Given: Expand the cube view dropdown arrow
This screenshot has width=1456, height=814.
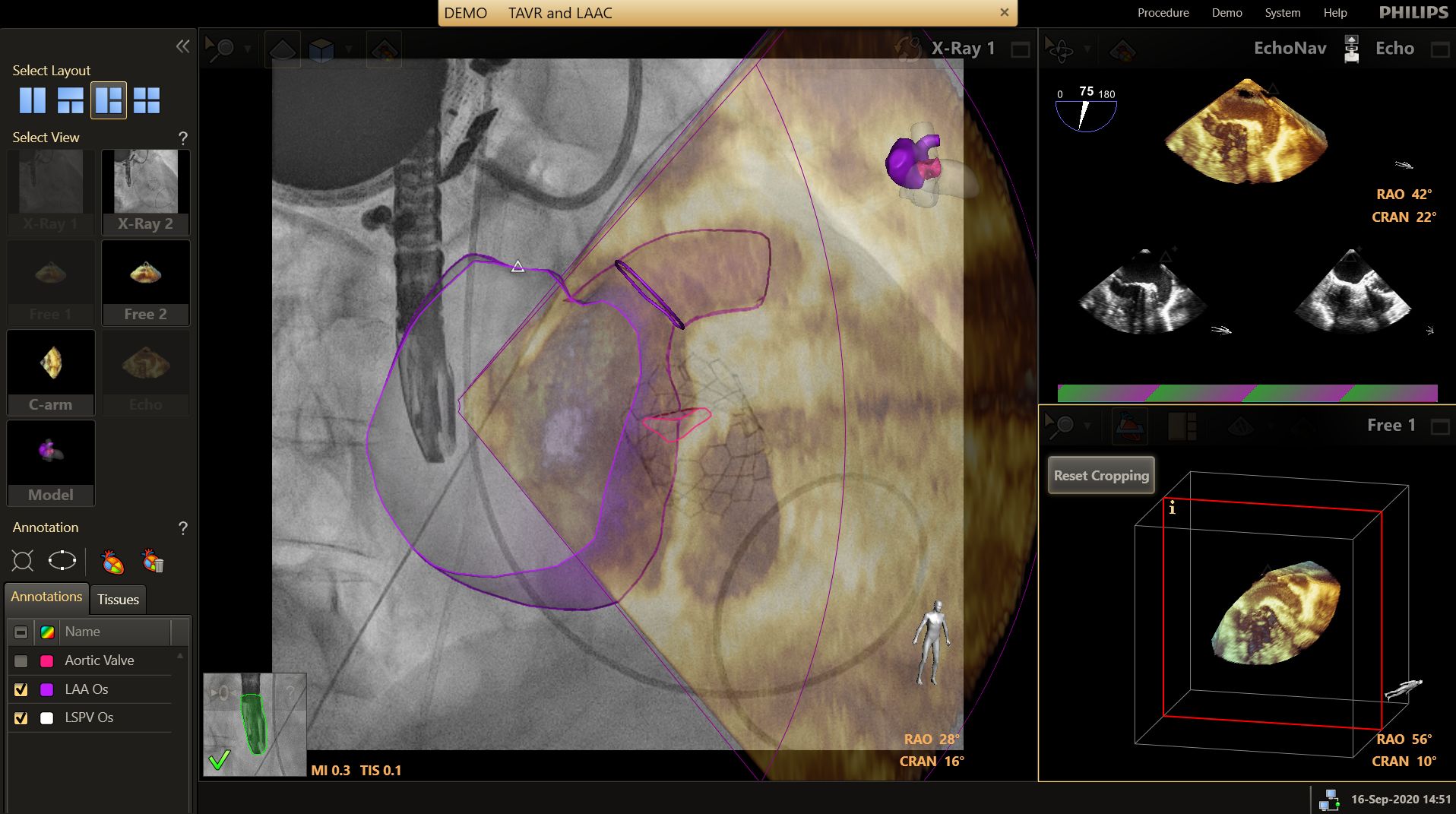Looking at the screenshot, I should 349,49.
